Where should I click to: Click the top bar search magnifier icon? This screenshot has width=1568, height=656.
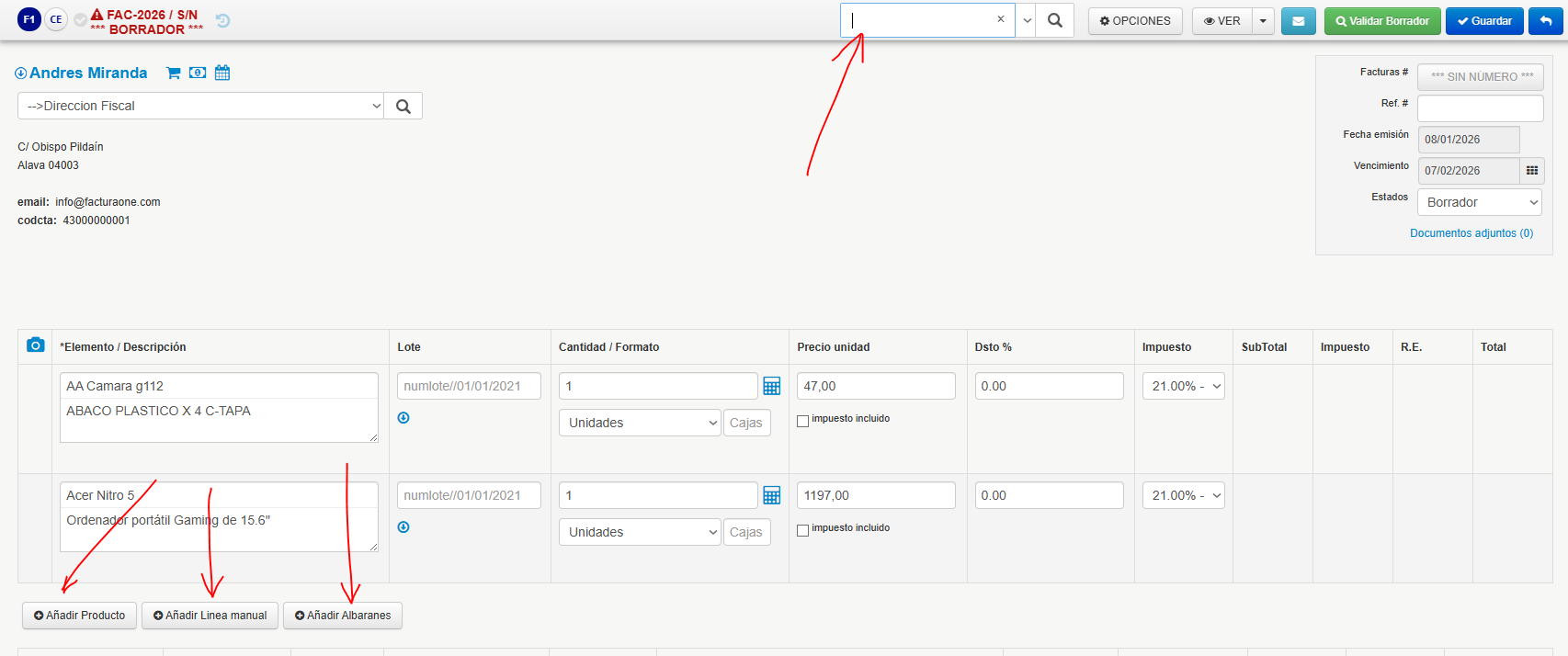click(1055, 20)
